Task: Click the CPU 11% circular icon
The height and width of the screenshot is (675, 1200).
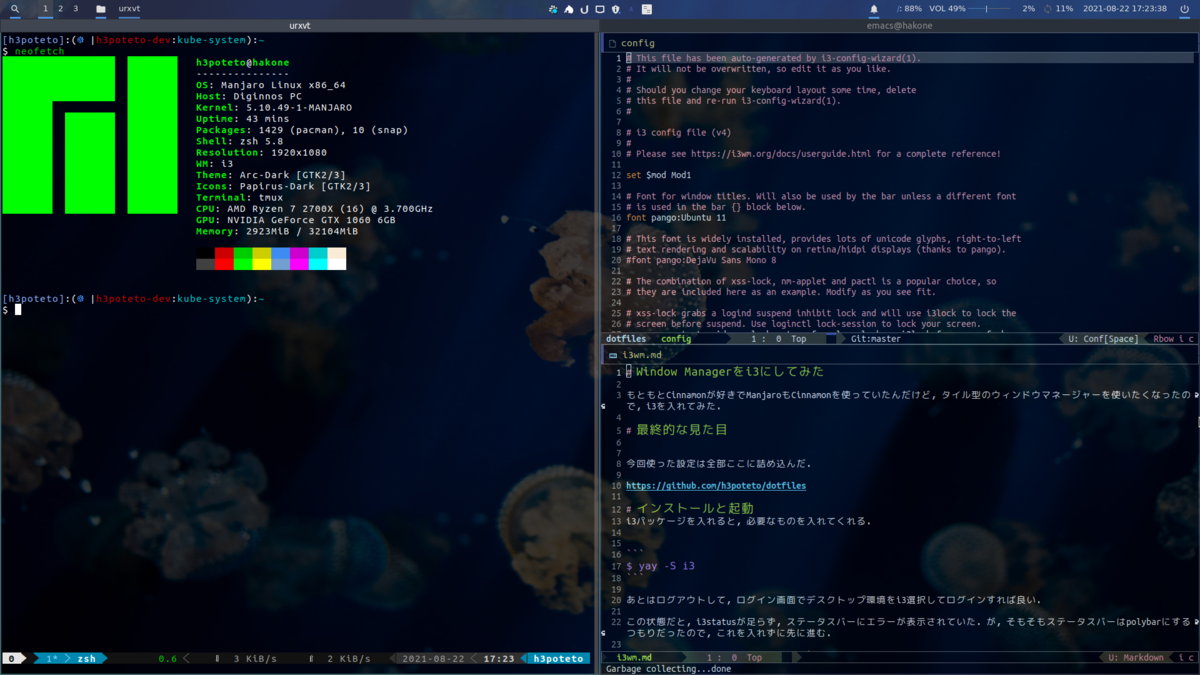Action: point(1048,9)
